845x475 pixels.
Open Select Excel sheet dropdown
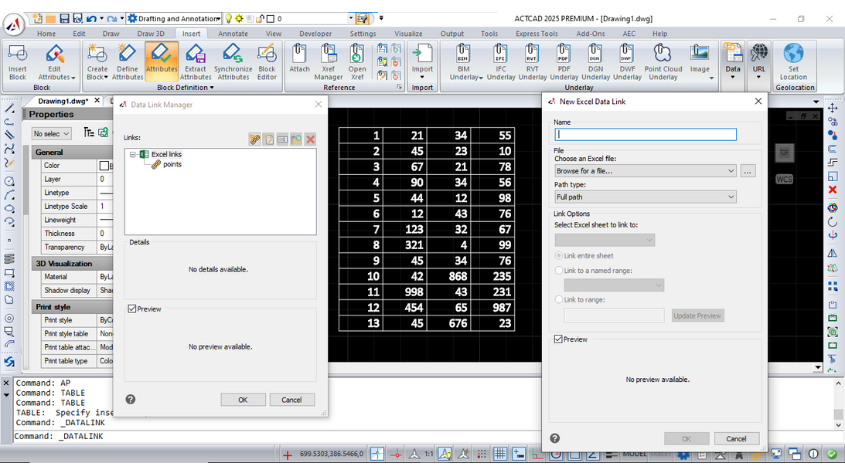[604, 240]
